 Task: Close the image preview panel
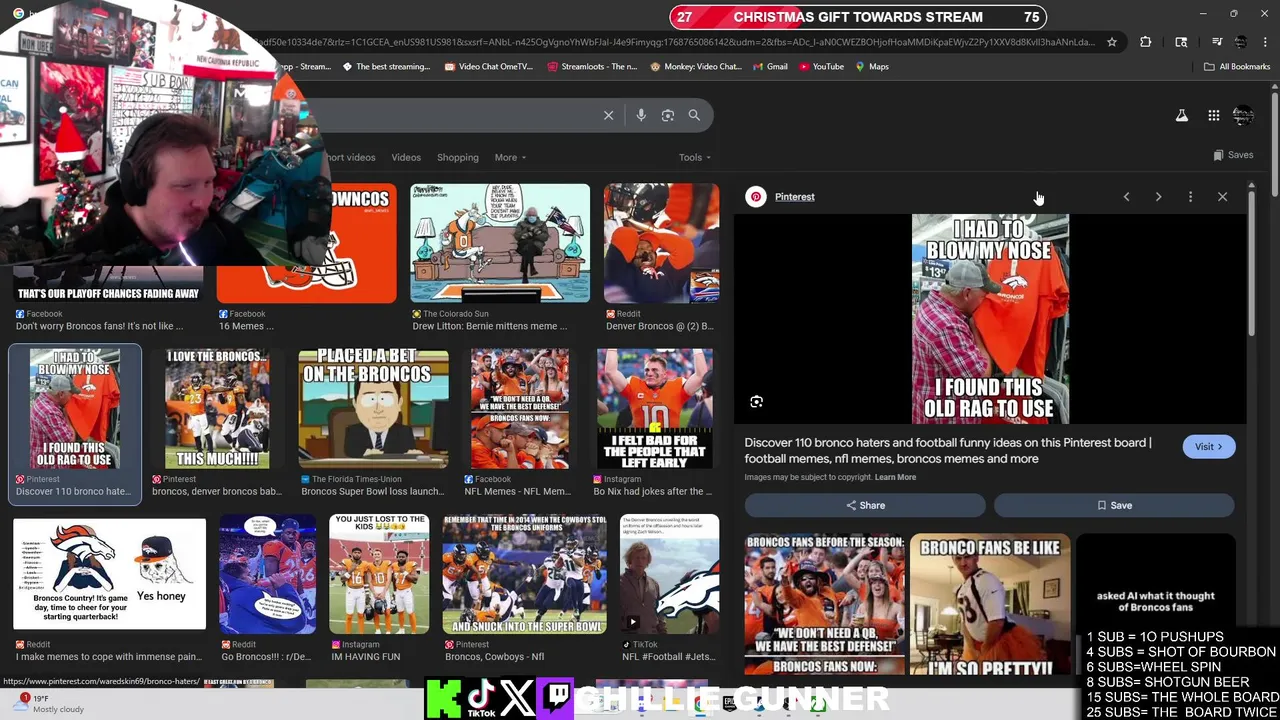click(1222, 197)
